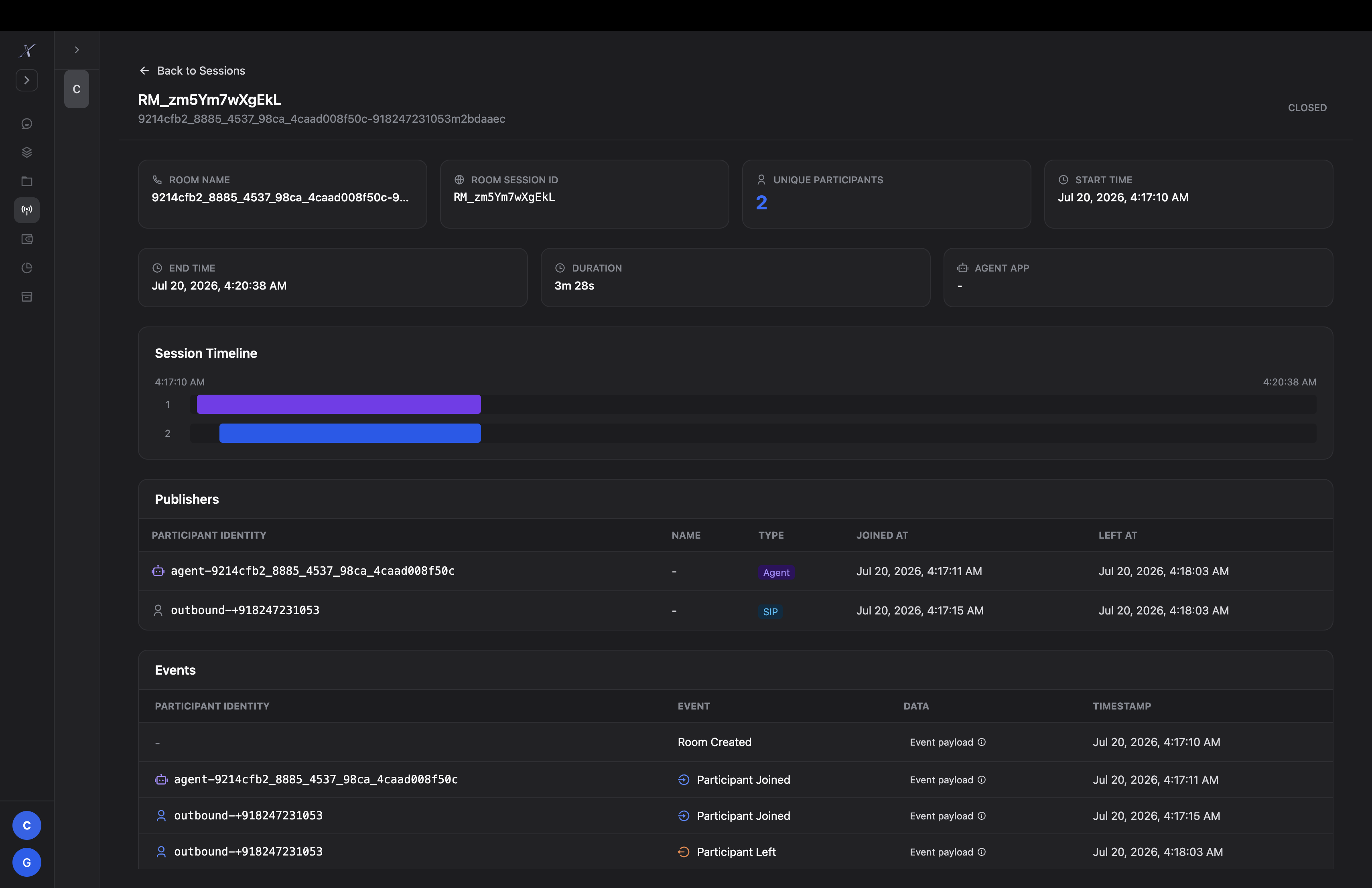Screen dimensions: 1372x888
Task: Click the Room Session ID value RM_zm5Ym7wXgEkL
Action: pos(504,197)
